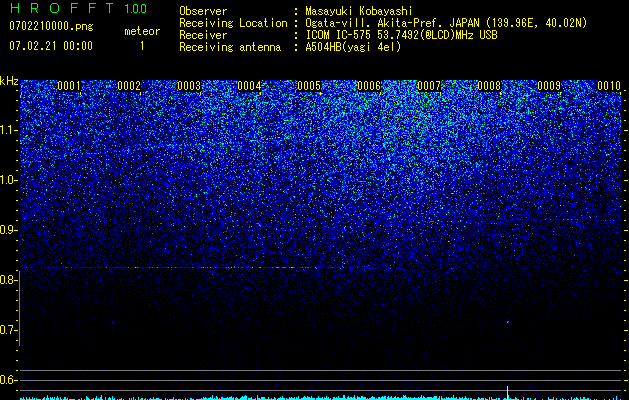
Task: Click time marker 0005
Action: pos(309,86)
